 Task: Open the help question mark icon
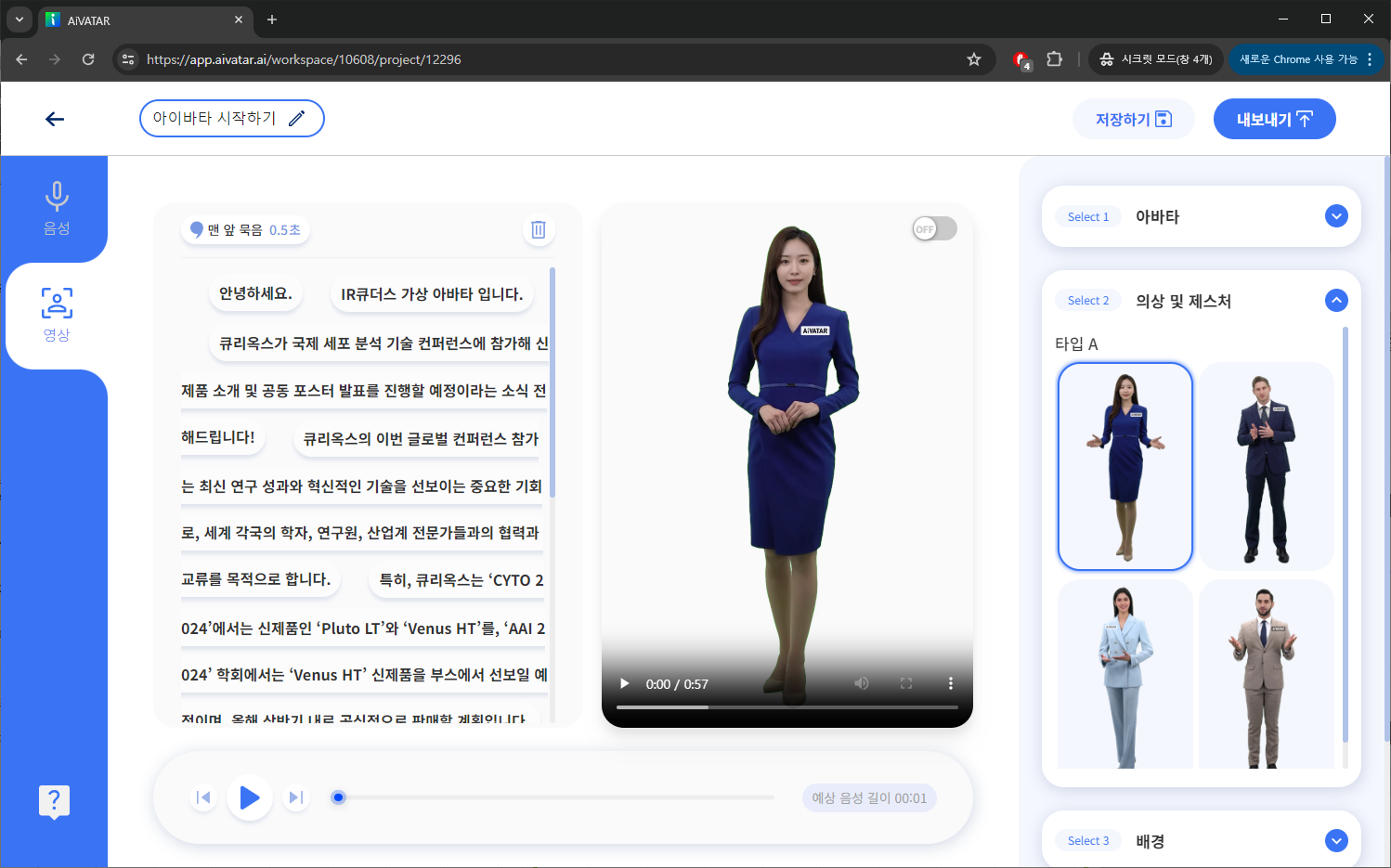[54, 801]
